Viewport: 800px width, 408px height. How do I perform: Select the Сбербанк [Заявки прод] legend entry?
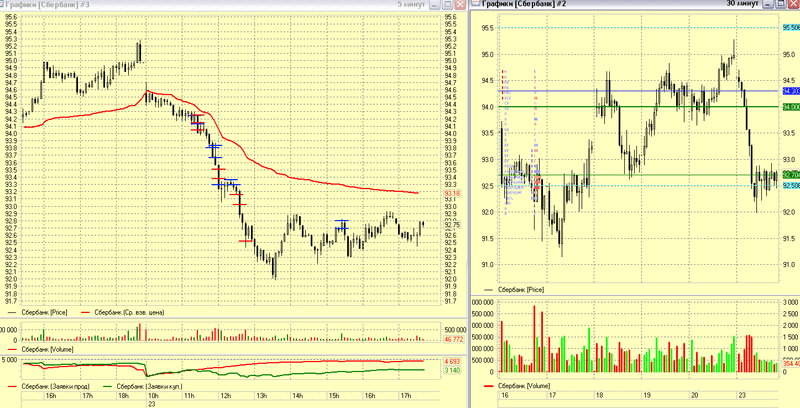[48, 386]
